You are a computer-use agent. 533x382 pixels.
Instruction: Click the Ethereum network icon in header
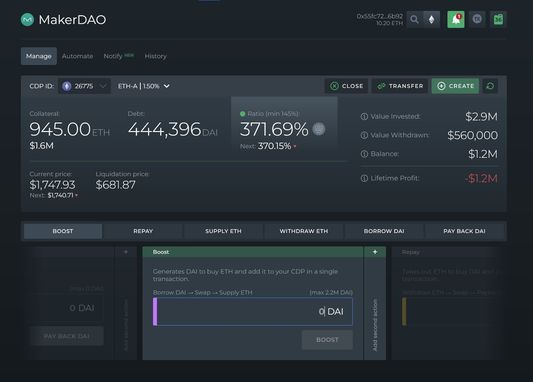point(431,19)
